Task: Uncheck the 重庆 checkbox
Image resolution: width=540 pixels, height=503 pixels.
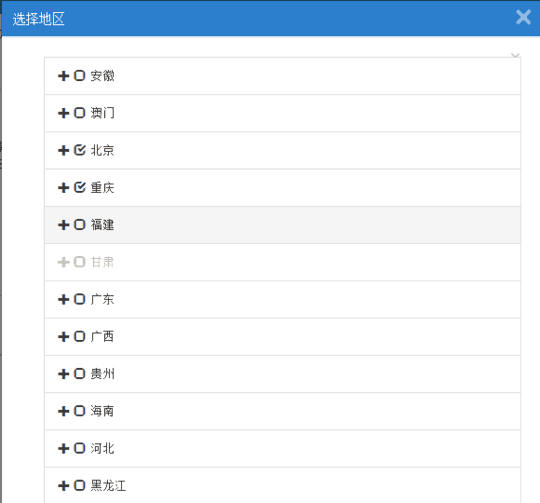Action: click(80, 187)
